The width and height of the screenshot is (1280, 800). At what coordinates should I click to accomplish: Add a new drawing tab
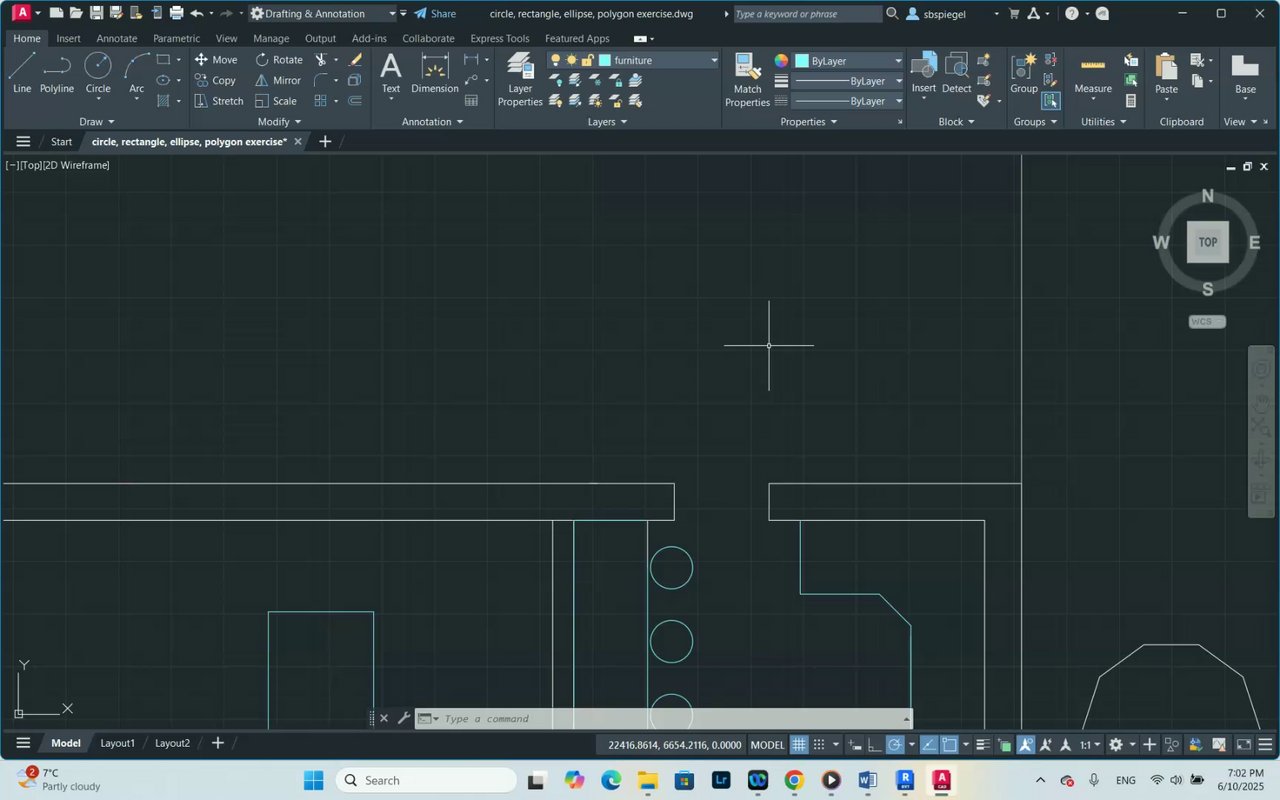tap(325, 141)
